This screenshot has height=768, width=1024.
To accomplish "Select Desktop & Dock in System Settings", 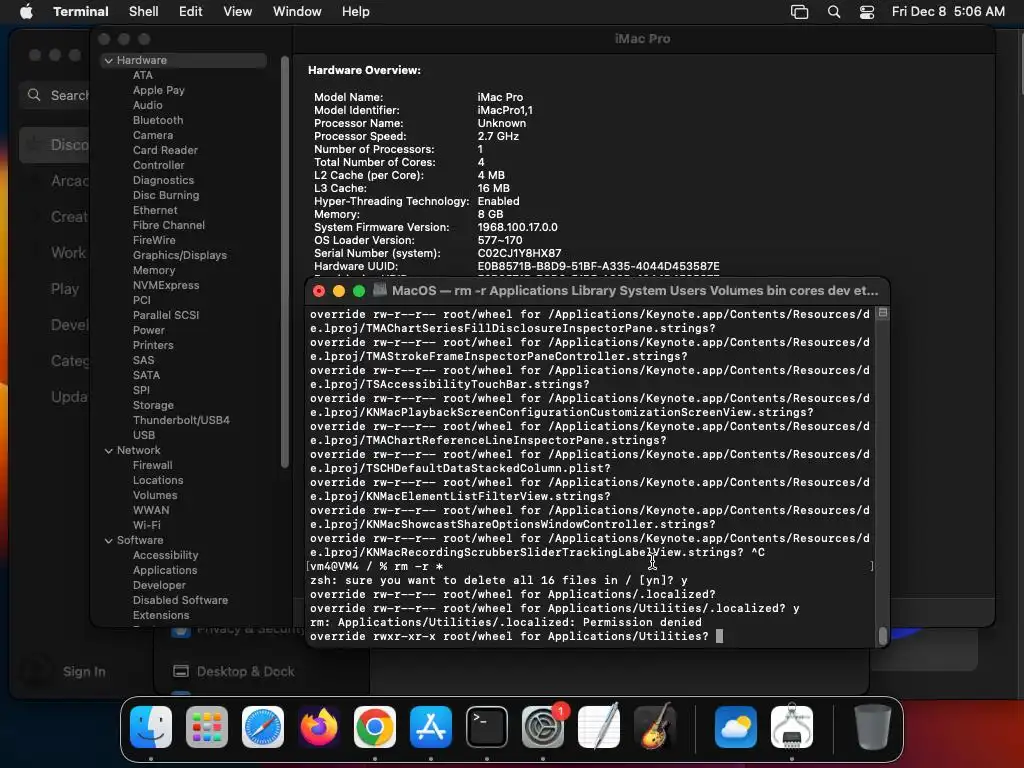I will coord(246,671).
